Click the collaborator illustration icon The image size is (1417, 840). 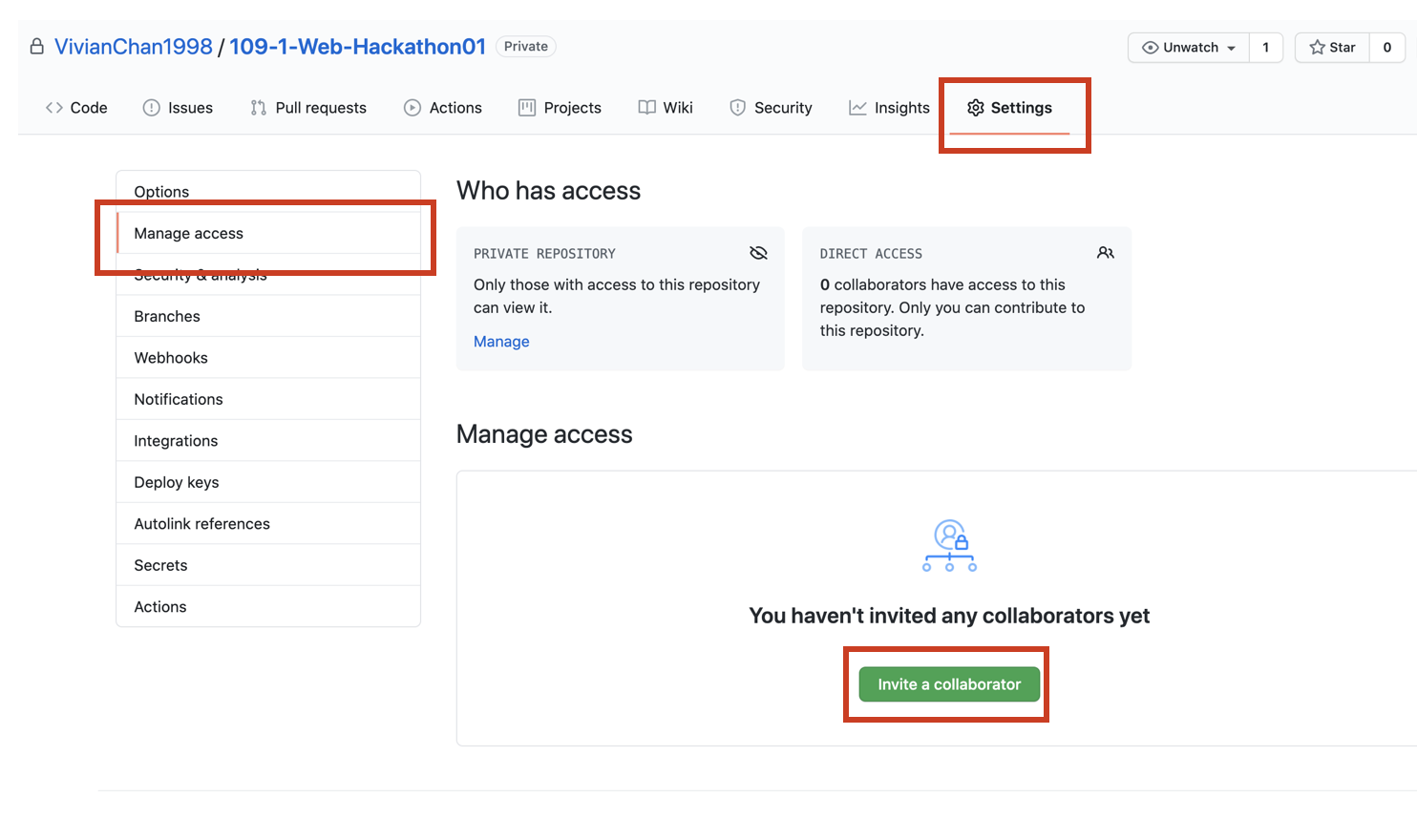click(949, 545)
